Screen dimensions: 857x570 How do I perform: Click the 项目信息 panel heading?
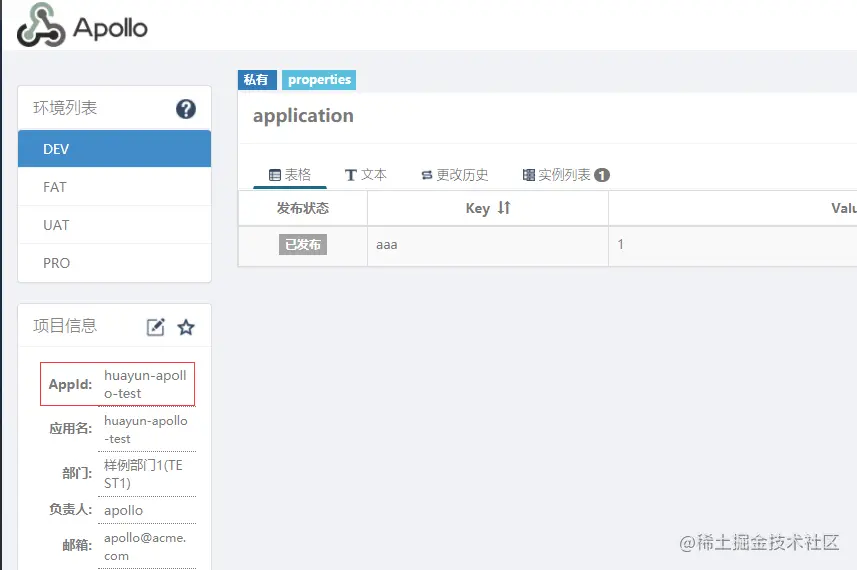pos(65,326)
